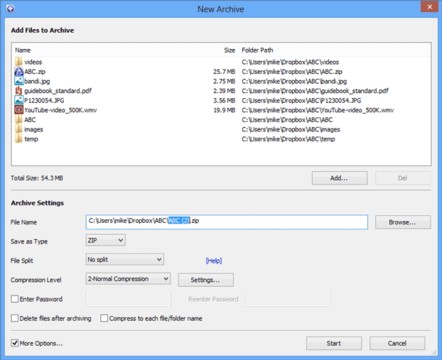Screen dimensions: 442x360
Task: Select the videos folder icon
Action: click(19, 62)
